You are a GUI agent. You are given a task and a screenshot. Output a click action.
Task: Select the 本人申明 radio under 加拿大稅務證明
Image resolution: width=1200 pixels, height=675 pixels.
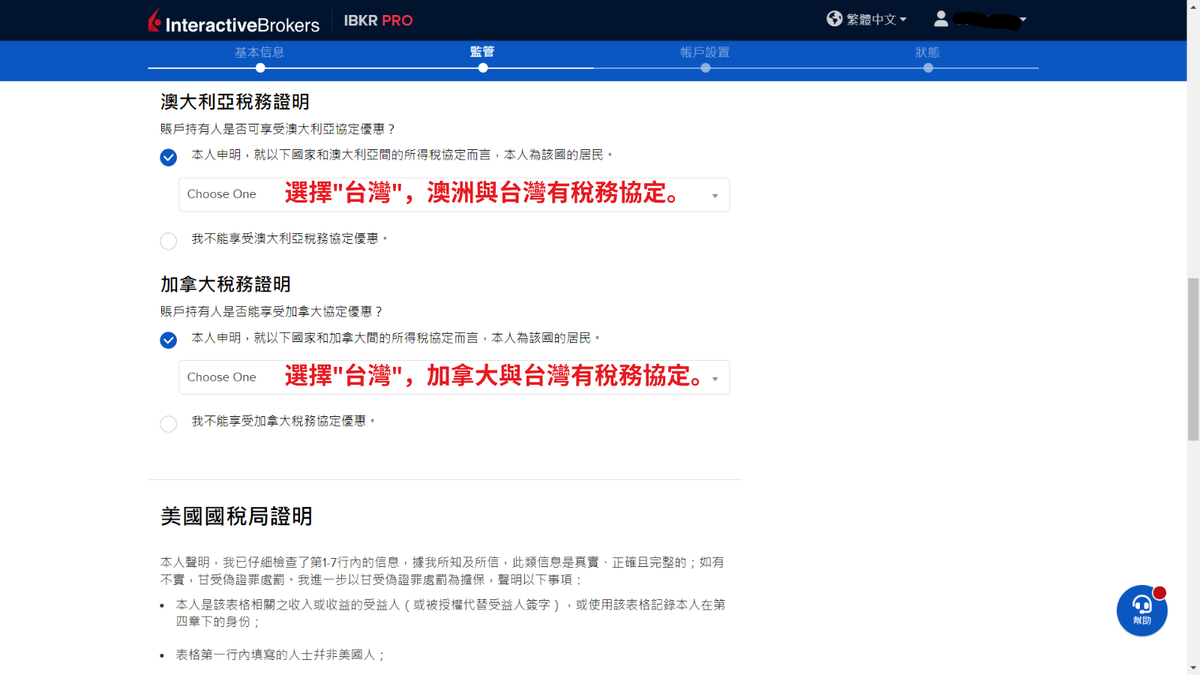pos(168,340)
